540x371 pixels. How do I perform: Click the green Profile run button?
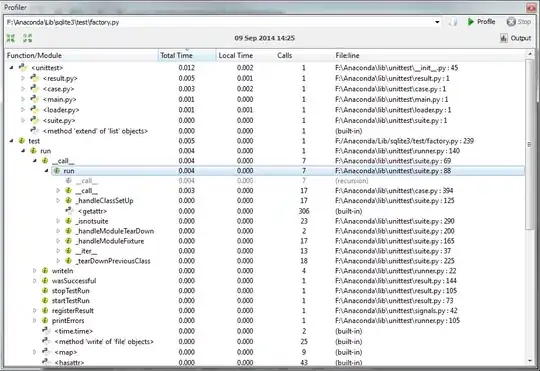481,22
